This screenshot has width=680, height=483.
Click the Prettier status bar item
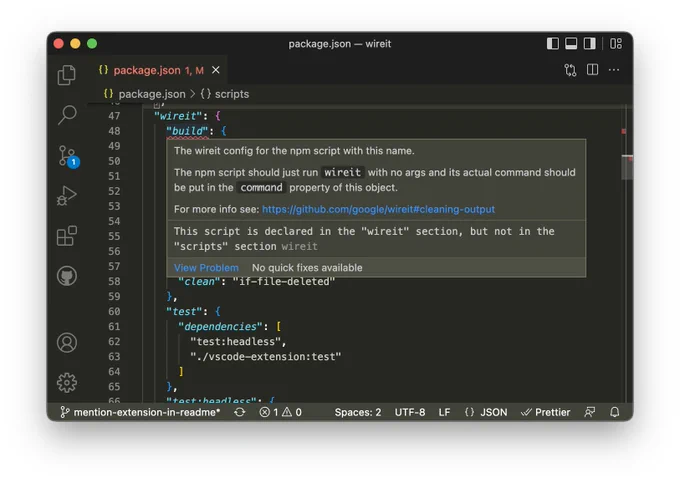[x=546, y=412]
